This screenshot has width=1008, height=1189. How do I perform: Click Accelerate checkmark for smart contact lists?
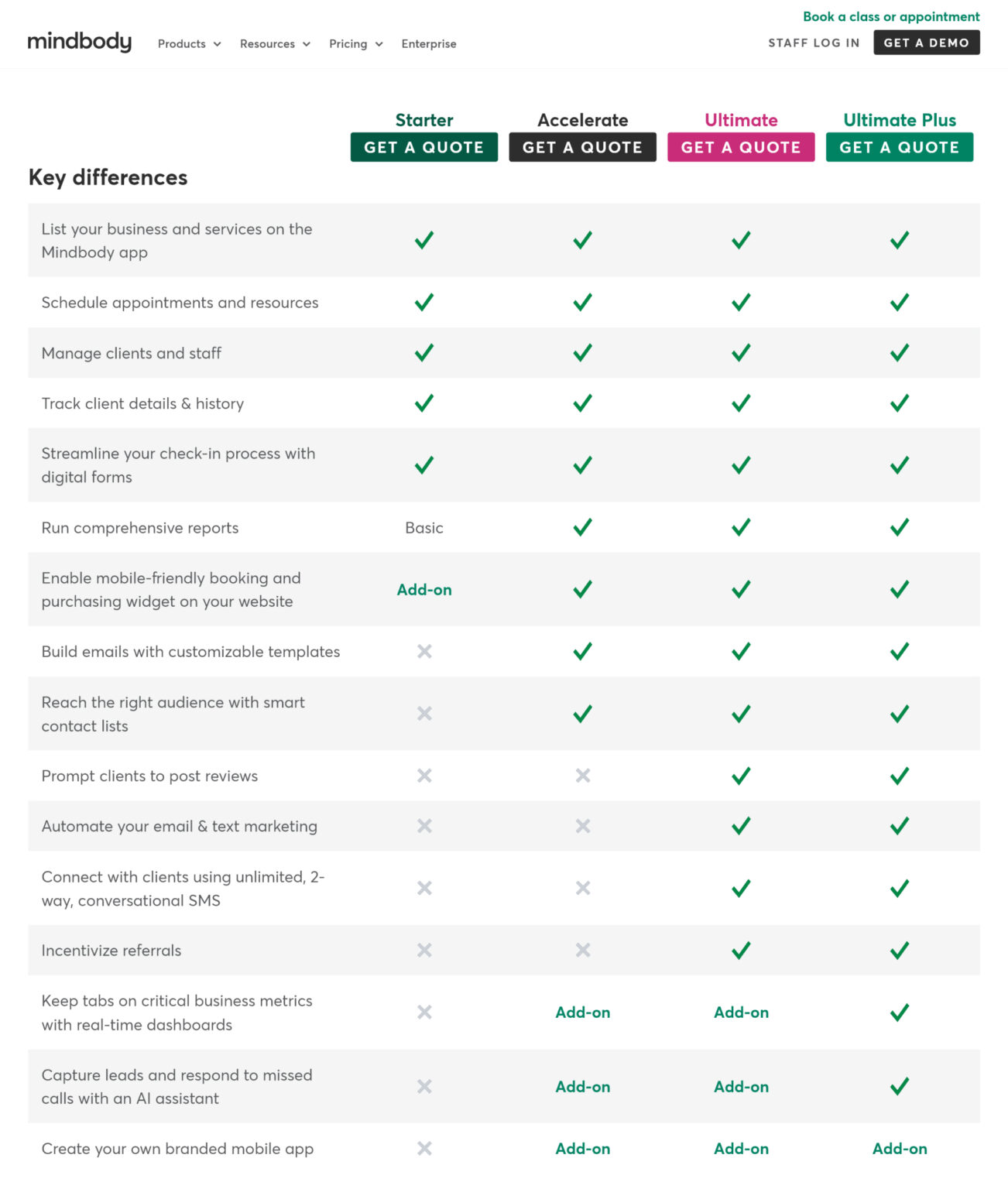tap(583, 714)
